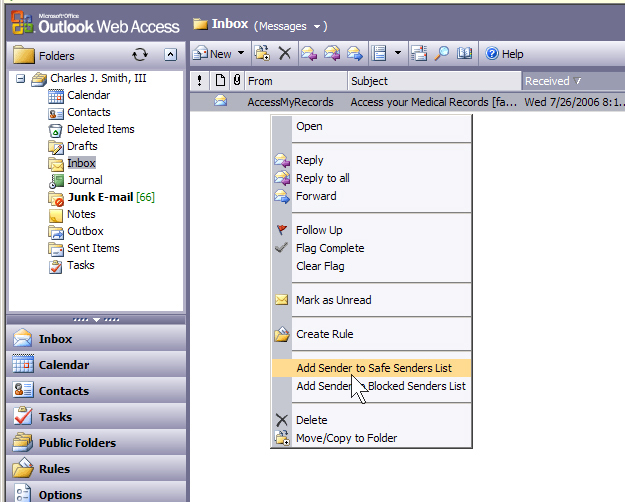The image size is (625, 502).
Task: Select the Contacts folder in the tree
Action: 79,112
